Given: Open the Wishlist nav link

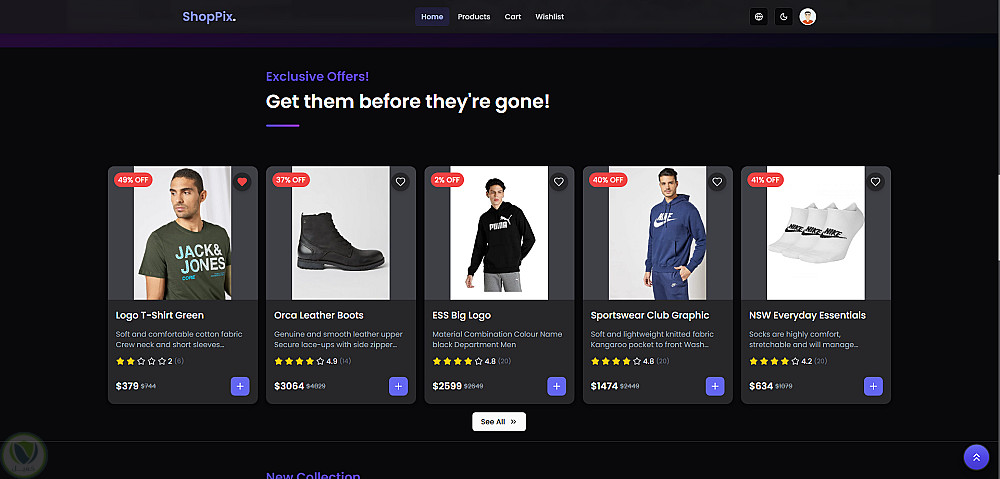Looking at the screenshot, I should [x=549, y=17].
